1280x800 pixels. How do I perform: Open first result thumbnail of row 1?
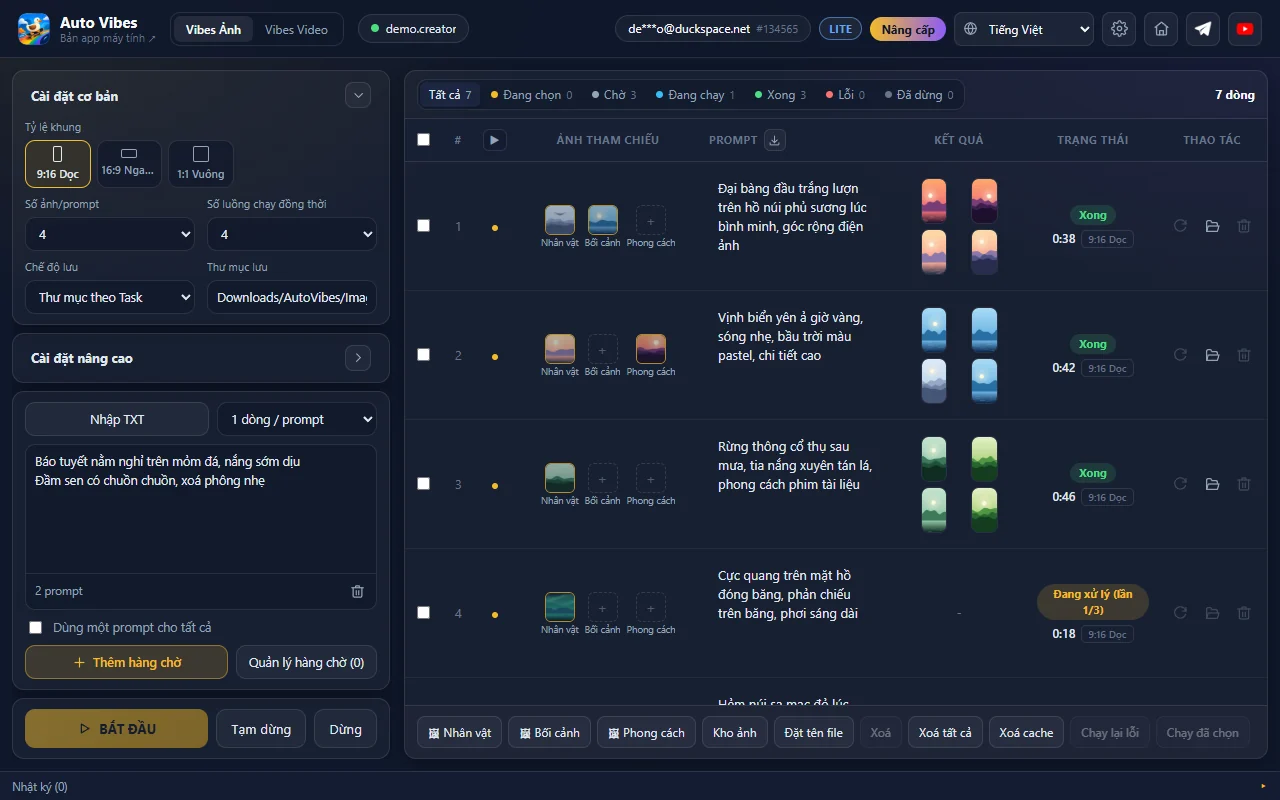click(934, 201)
